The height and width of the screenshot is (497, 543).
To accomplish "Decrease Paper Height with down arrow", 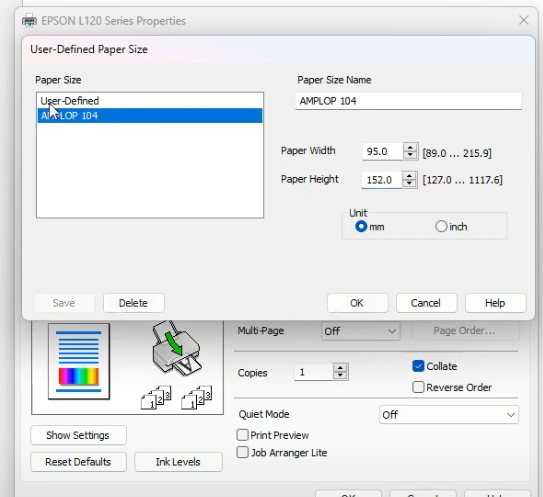I will pos(410,184).
